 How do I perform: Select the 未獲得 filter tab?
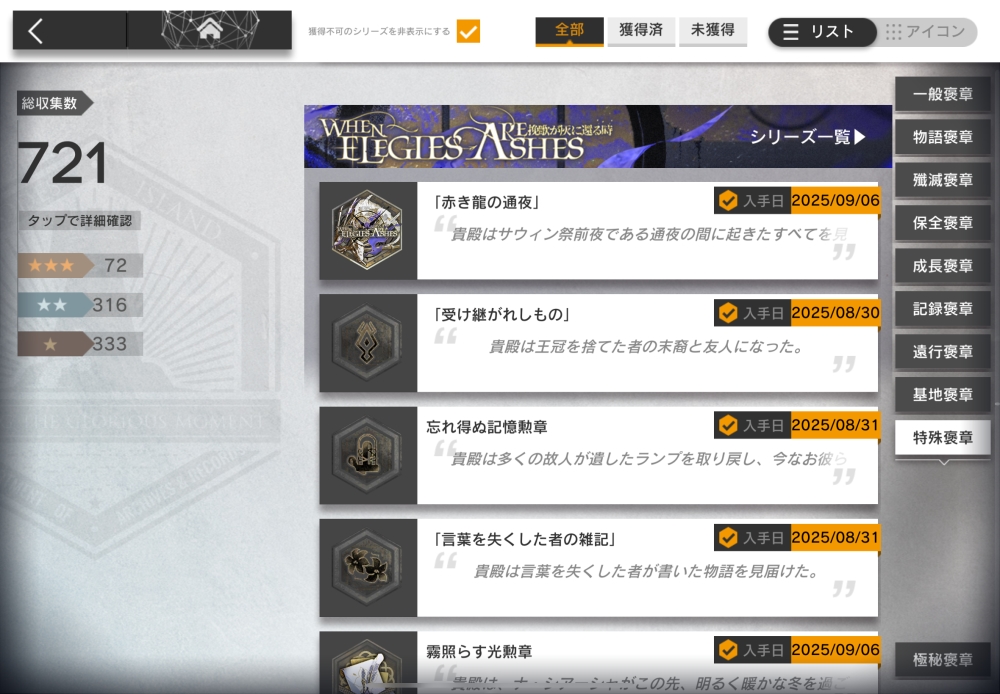(x=712, y=31)
